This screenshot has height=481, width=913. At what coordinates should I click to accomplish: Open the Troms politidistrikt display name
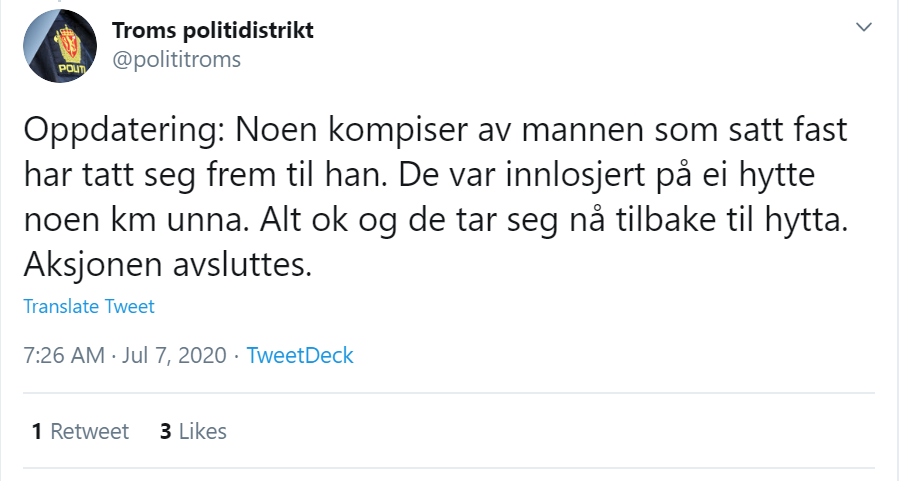pos(213,30)
